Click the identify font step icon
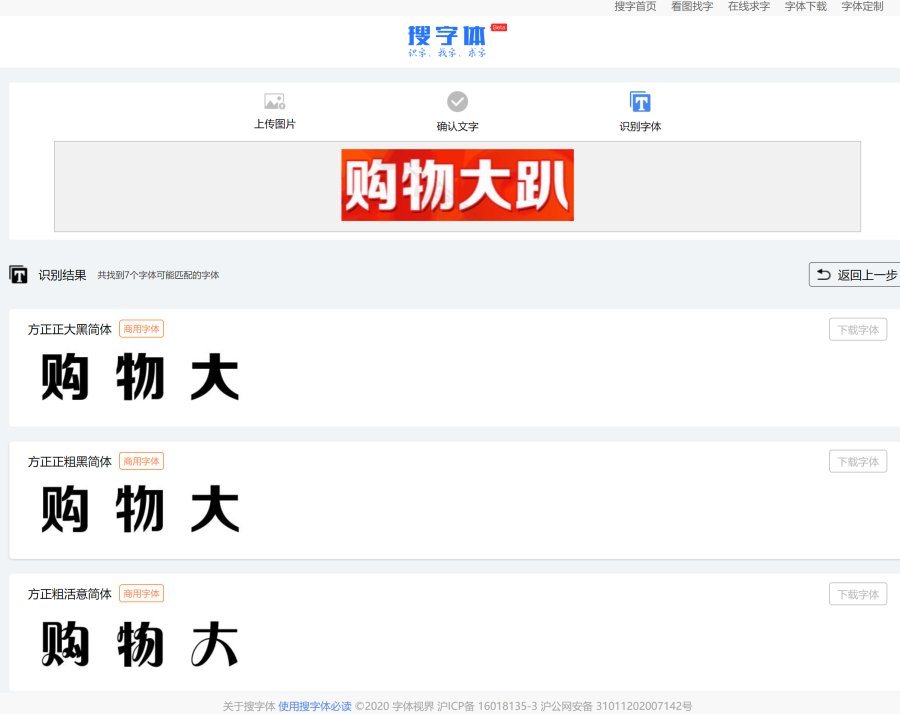Viewport: 900px width, 714px height. pyautogui.click(x=640, y=101)
